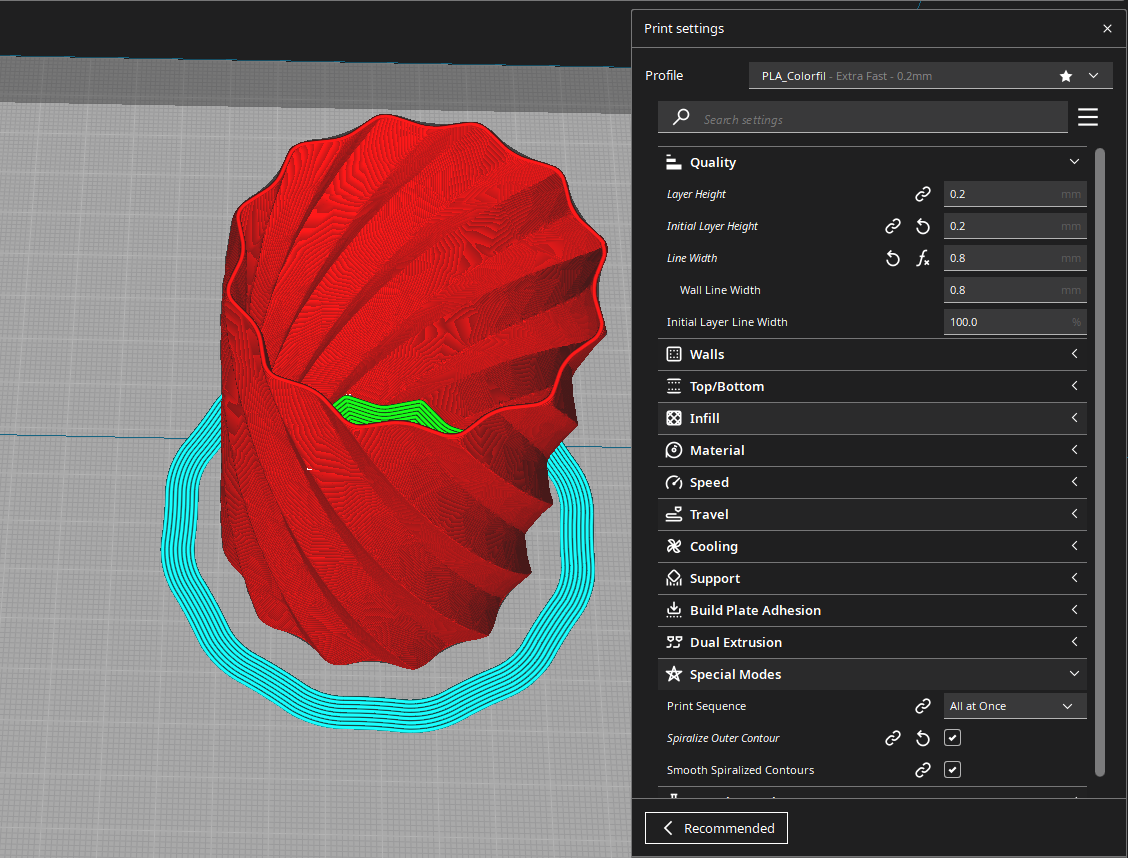The width and height of the screenshot is (1128, 858).
Task: Click the Build Plate Adhesion icon
Action: [x=673, y=611]
